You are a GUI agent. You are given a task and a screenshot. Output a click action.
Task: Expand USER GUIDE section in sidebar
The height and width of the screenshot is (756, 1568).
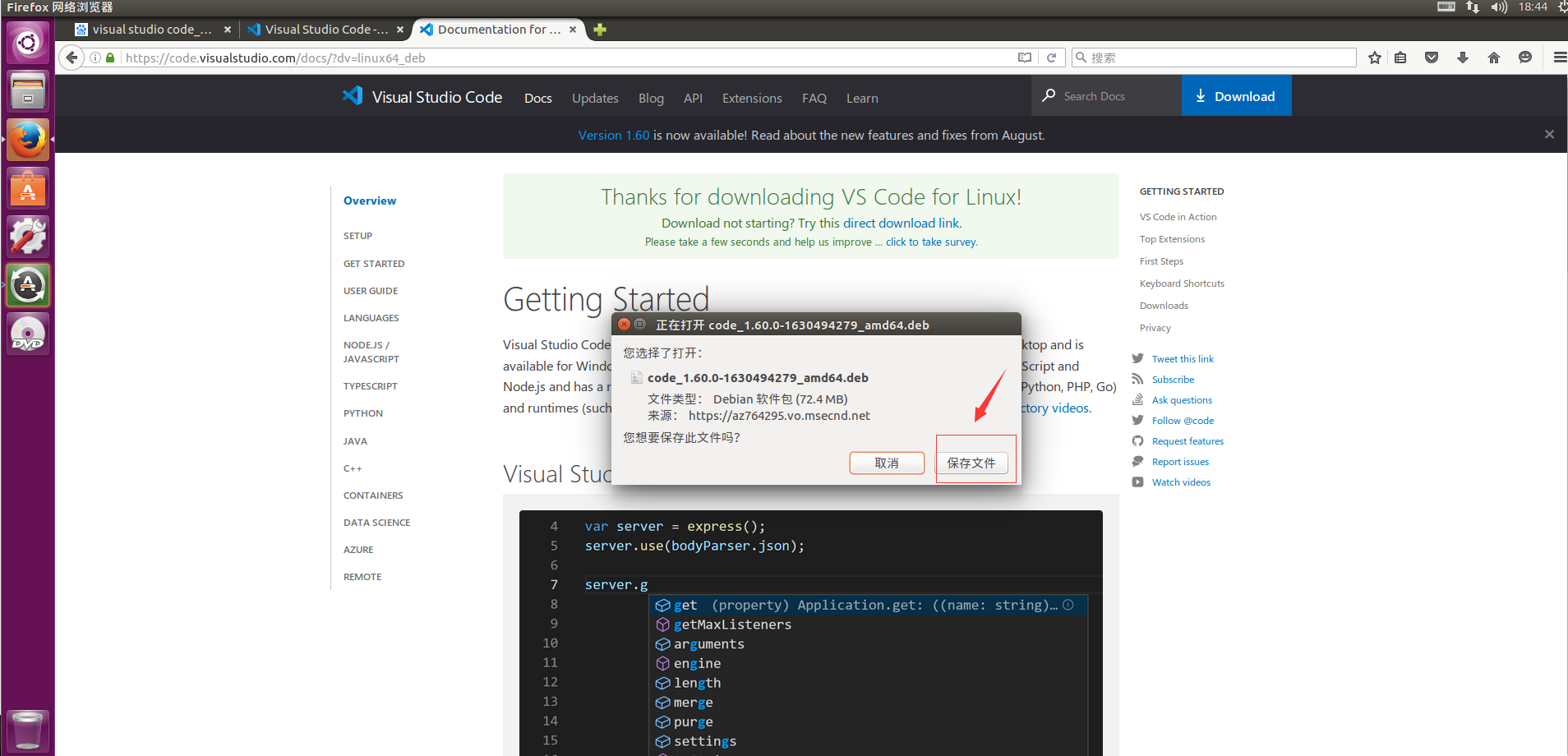[371, 291]
